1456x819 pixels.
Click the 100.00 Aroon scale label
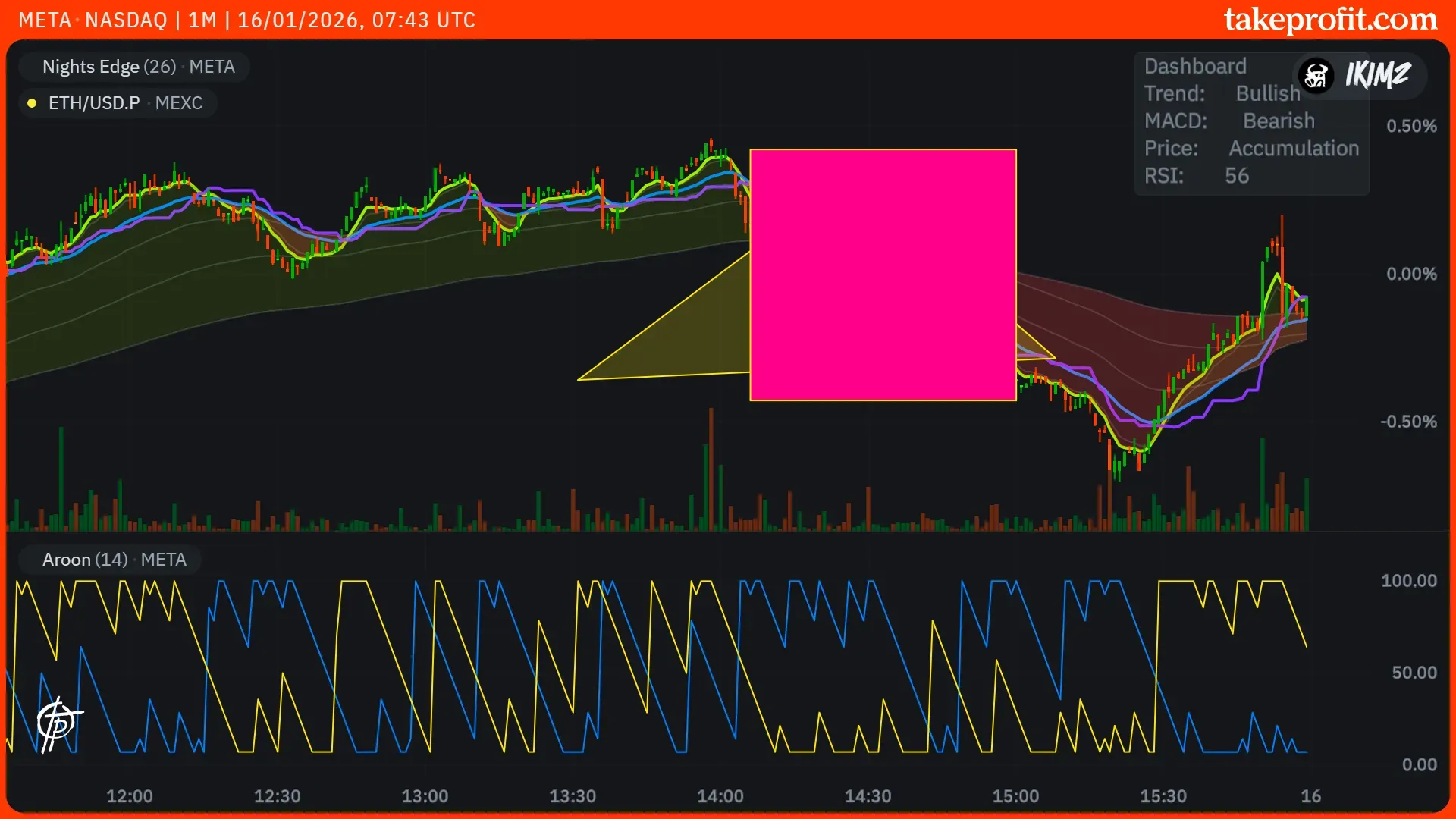[1408, 581]
